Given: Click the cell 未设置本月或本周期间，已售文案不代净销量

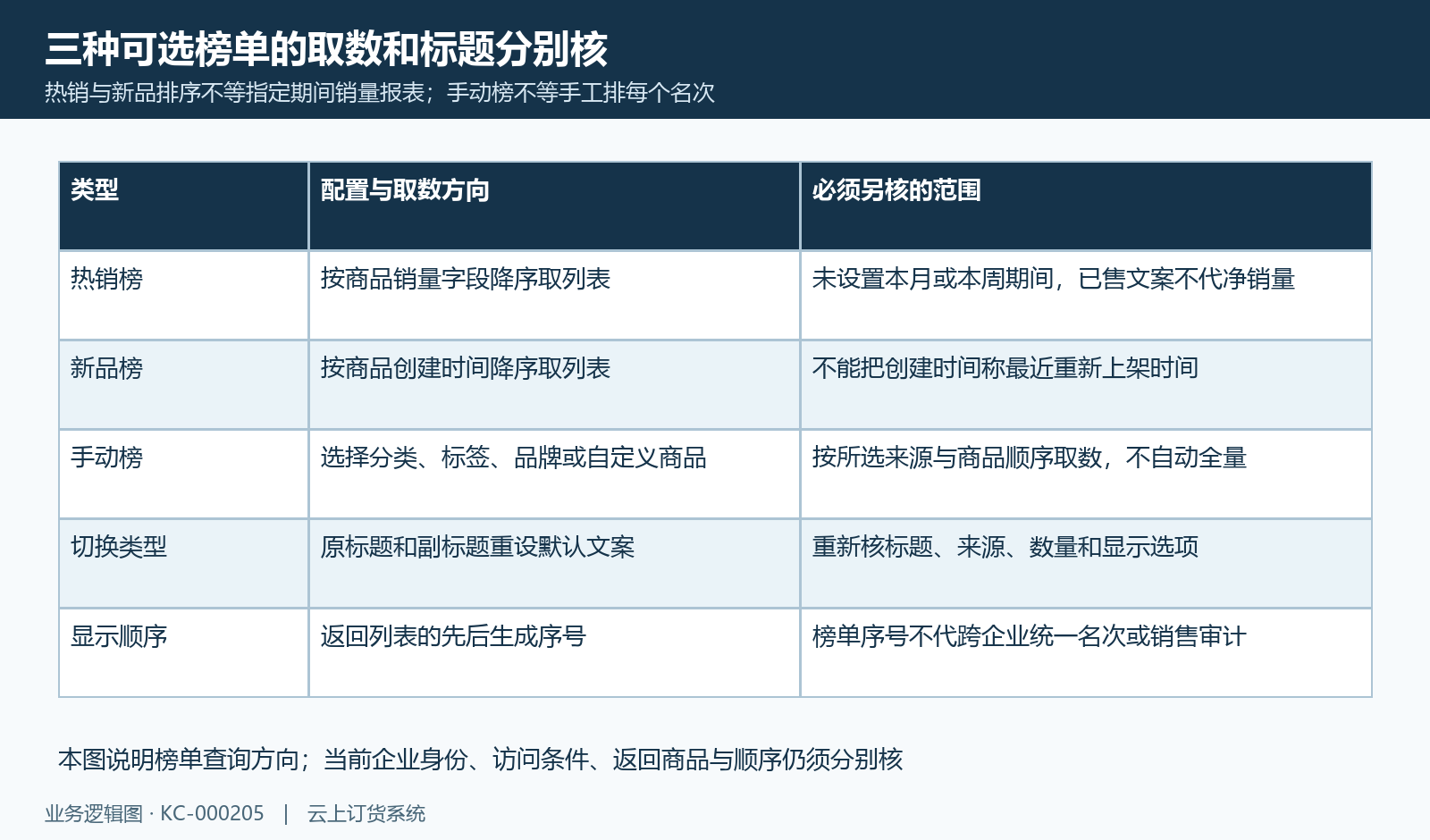Looking at the screenshot, I should (x=1086, y=295).
